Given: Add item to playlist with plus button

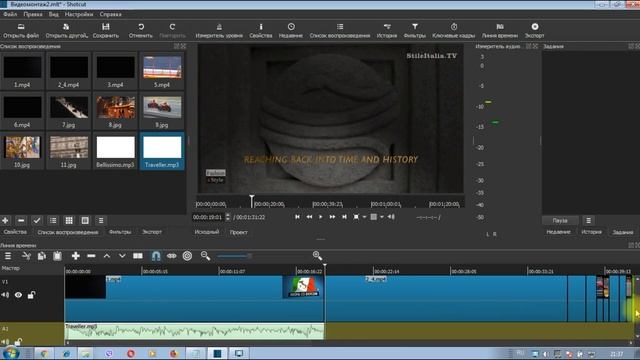Looking at the screenshot, I should point(5,220).
